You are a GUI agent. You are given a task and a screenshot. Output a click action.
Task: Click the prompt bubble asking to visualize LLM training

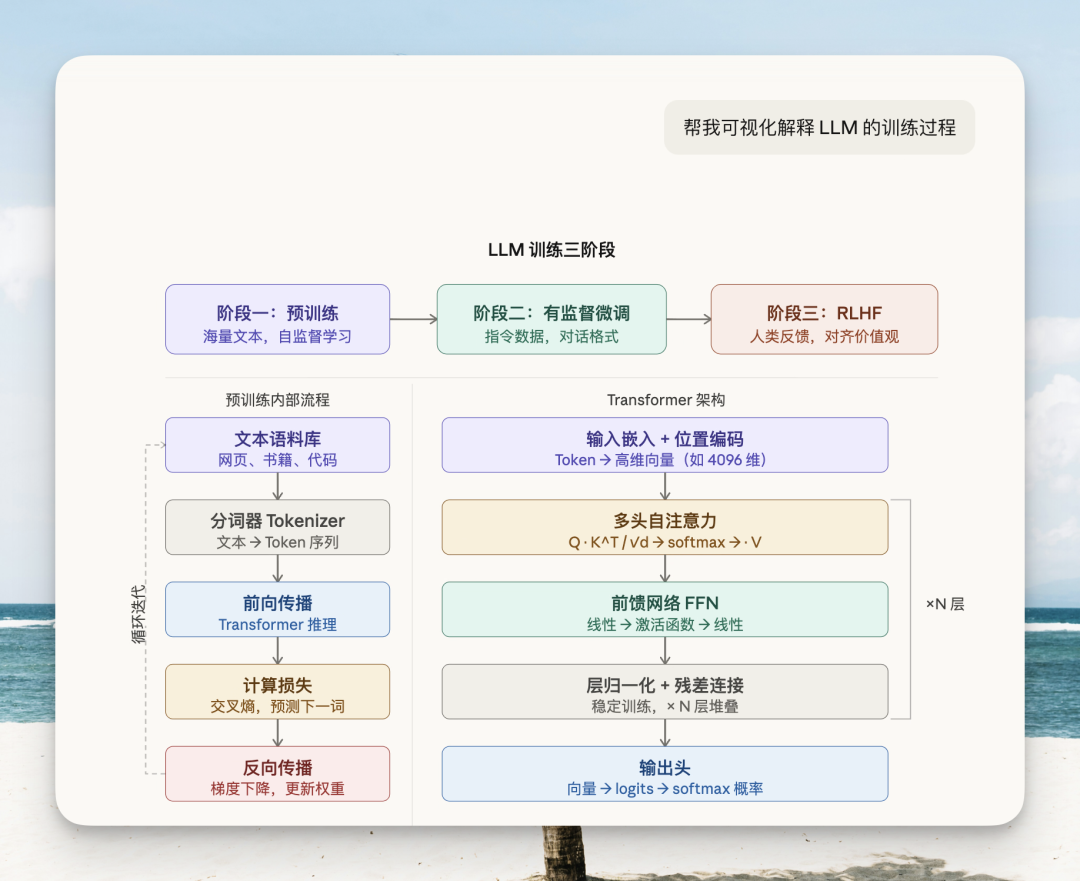819,127
